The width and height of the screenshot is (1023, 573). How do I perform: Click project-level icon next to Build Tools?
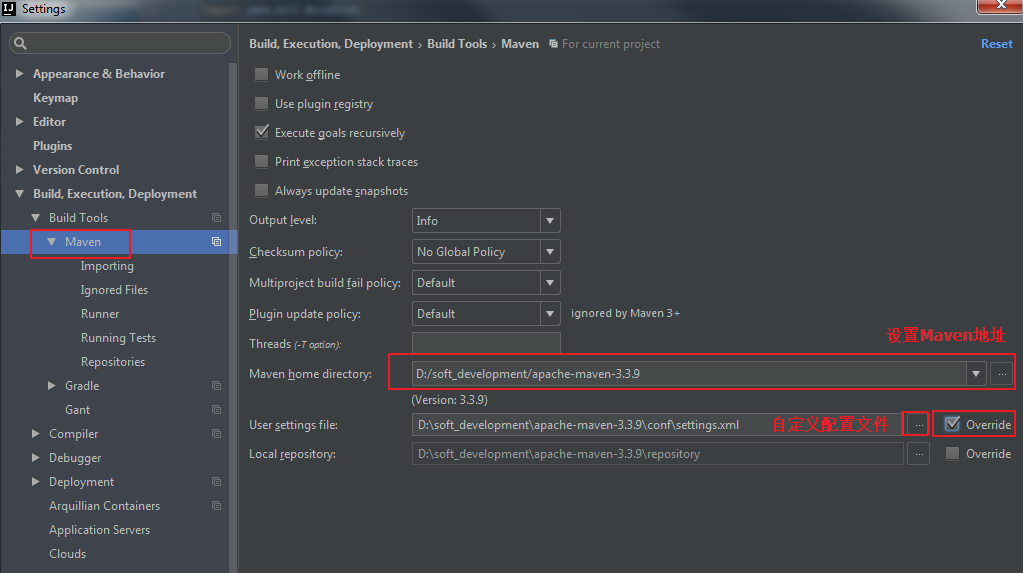(217, 217)
